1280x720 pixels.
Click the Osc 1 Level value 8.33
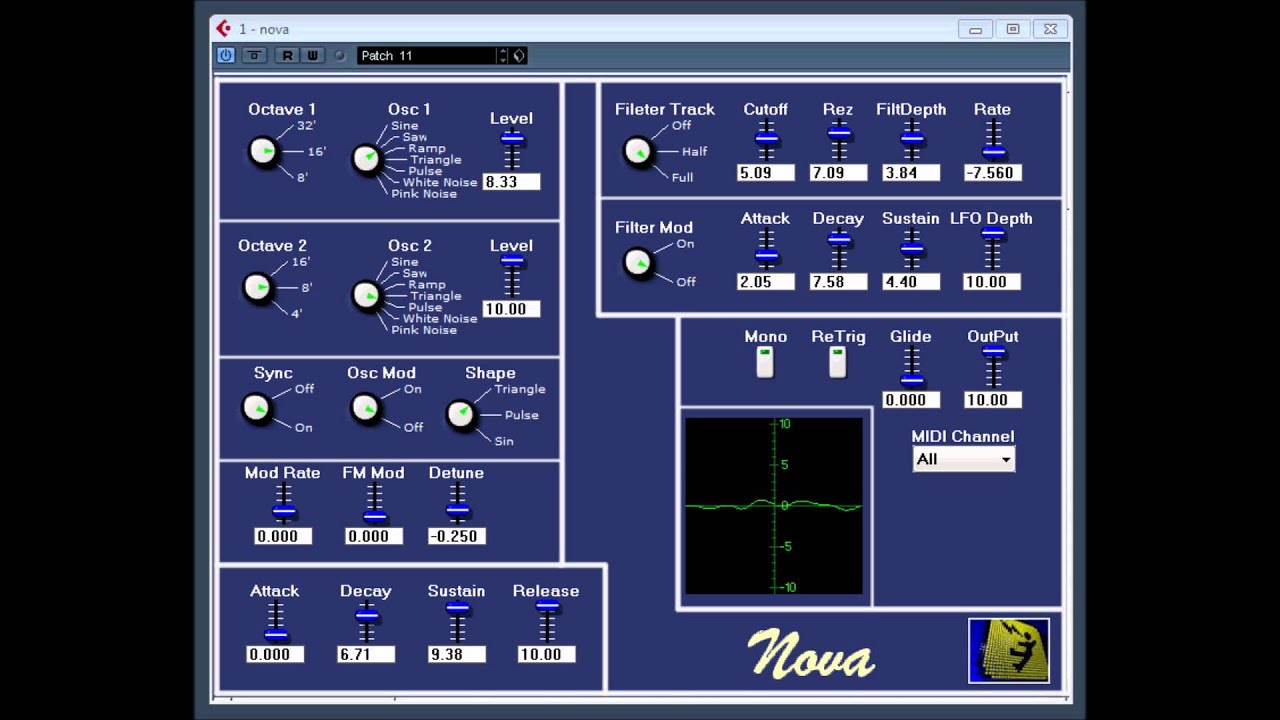pos(512,182)
